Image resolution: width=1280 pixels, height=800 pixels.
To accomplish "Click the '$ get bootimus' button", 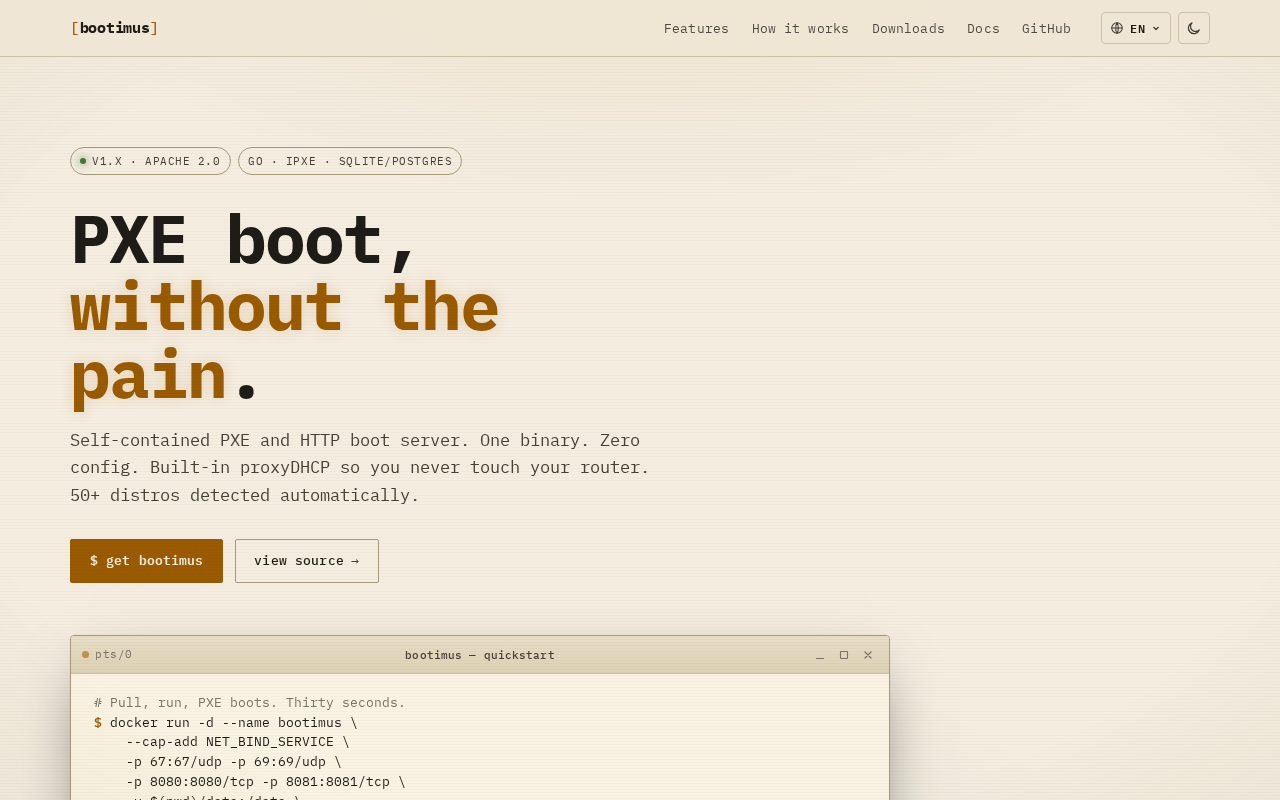I will [146, 561].
